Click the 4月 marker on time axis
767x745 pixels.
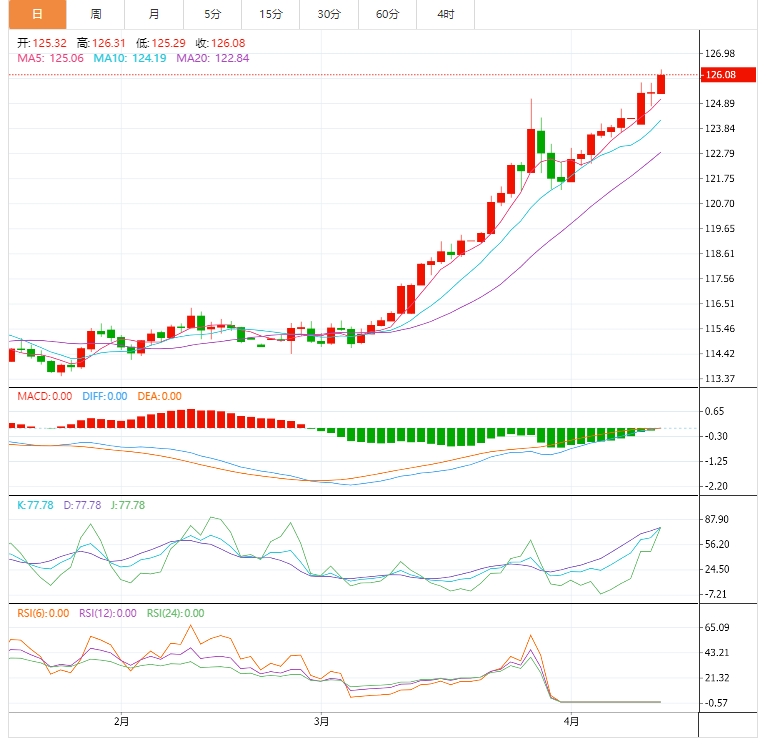click(x=570, y=720)
